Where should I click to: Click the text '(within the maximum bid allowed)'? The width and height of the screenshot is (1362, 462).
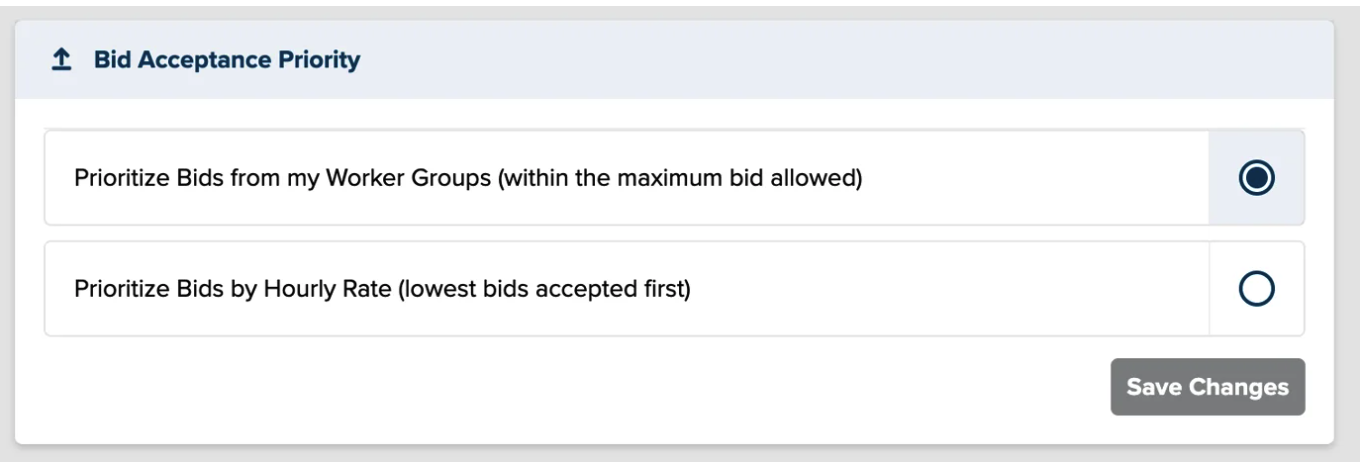[680, 178]
